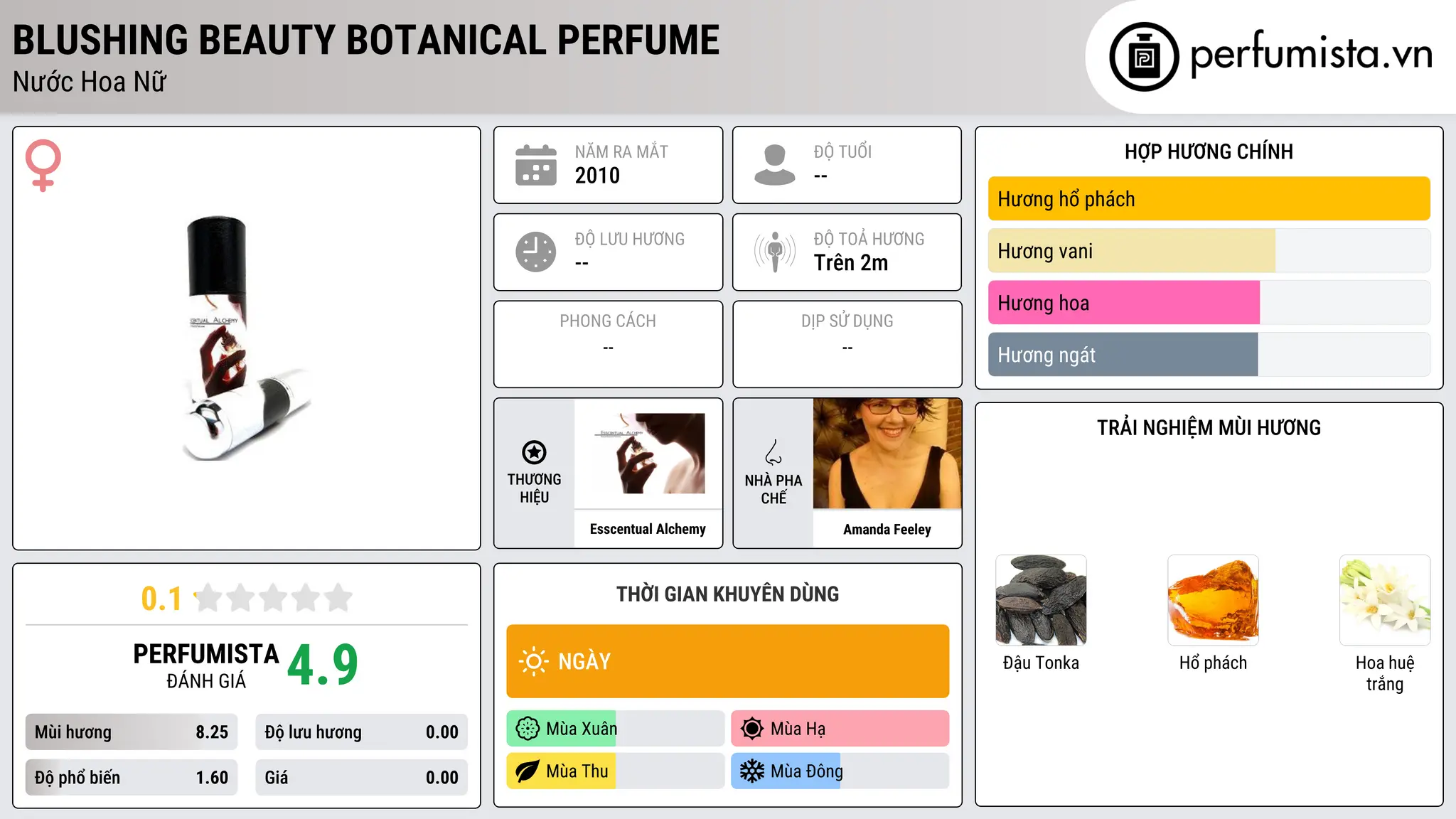Click the Độ lưu hương 0.00 score box
Viewport: 1456px width, 819px height.
[362, 732]
